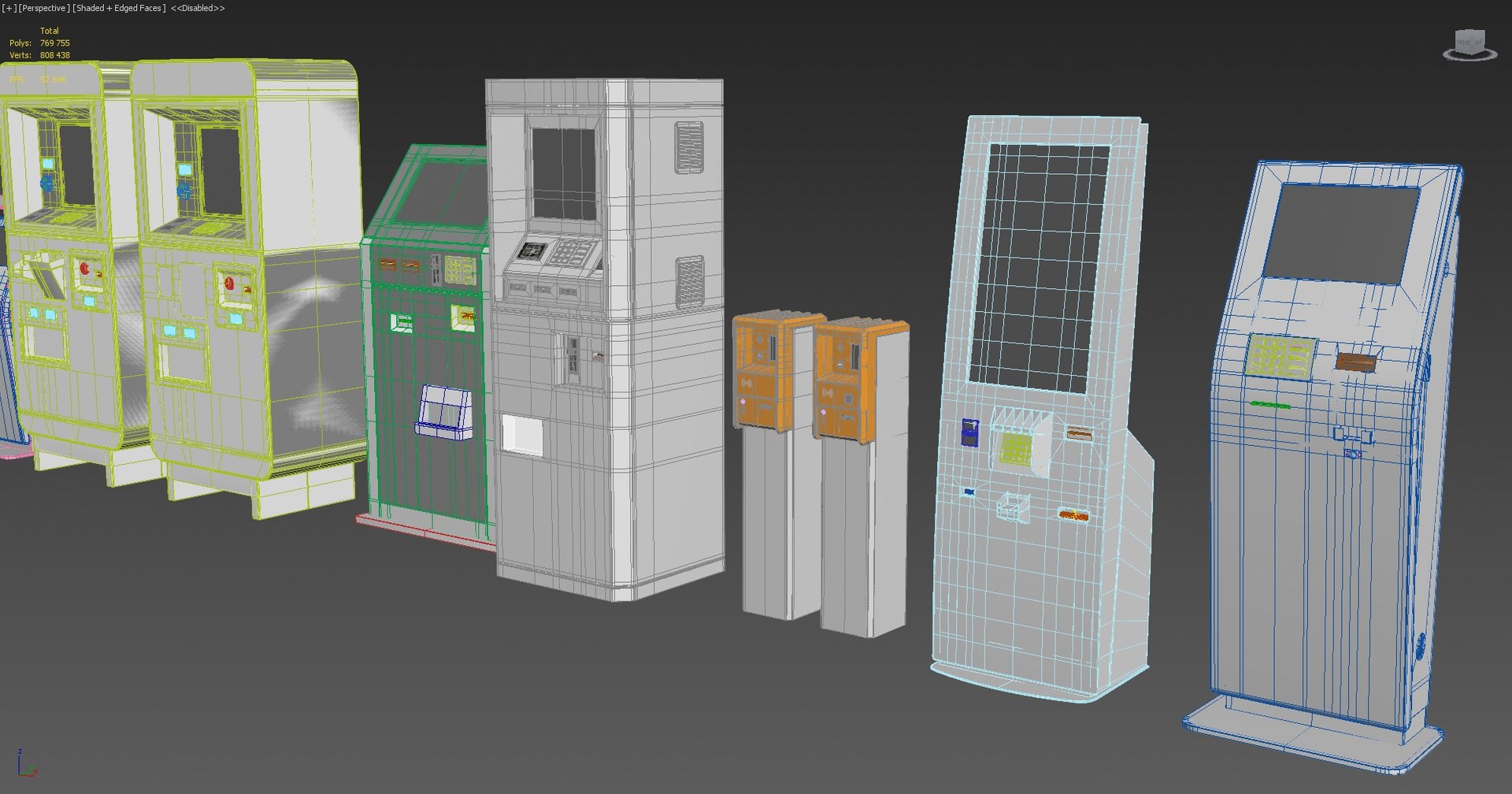This screenshot has height=794, width=1512.
Task: Click the Total statistics header
Action: pos(50,31)
